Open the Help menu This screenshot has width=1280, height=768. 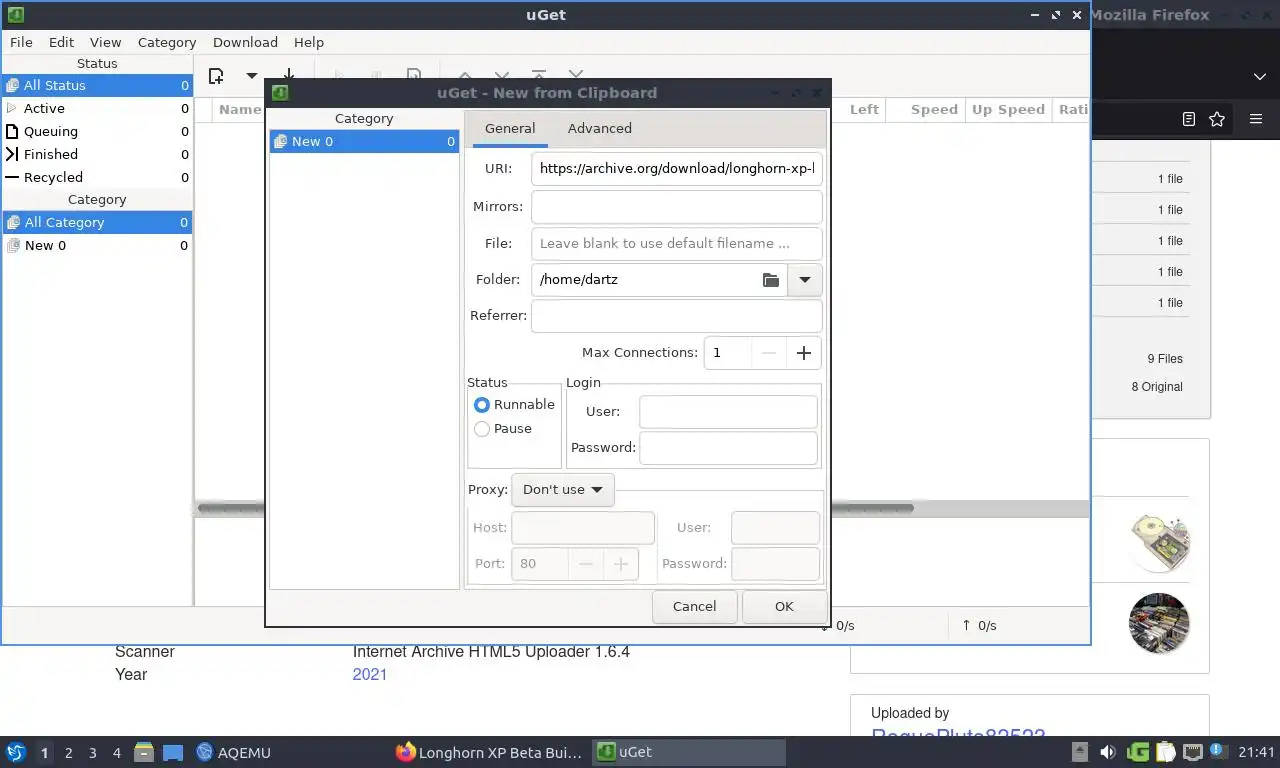point(309,42)
